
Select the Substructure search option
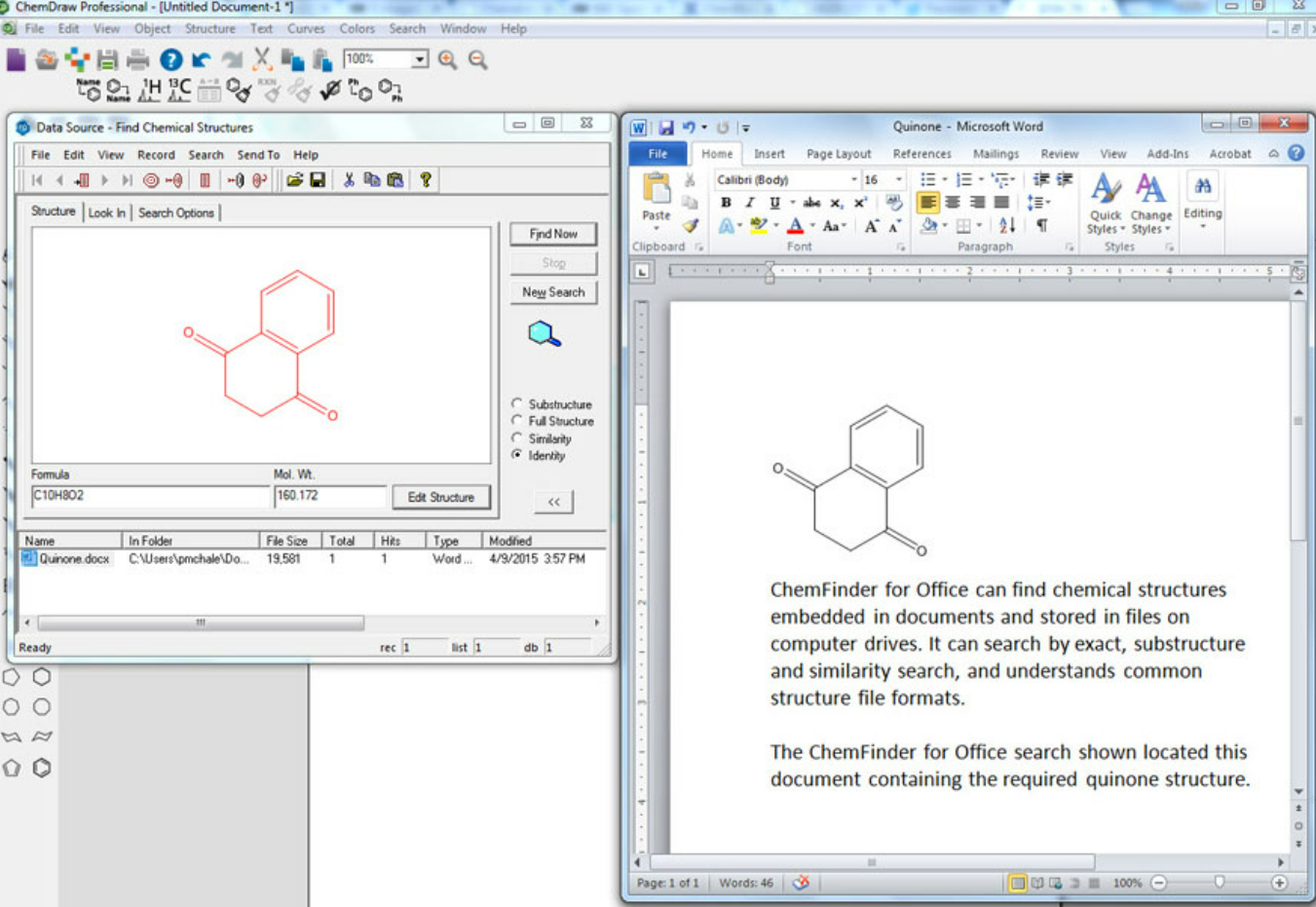click(517, 403)
